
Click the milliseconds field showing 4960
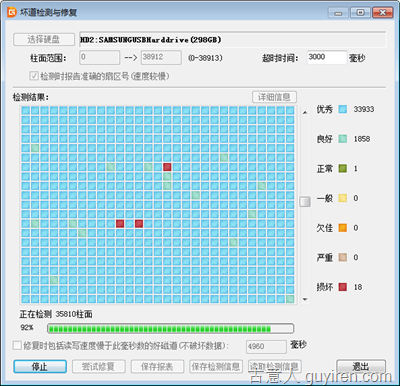point(266,347)
